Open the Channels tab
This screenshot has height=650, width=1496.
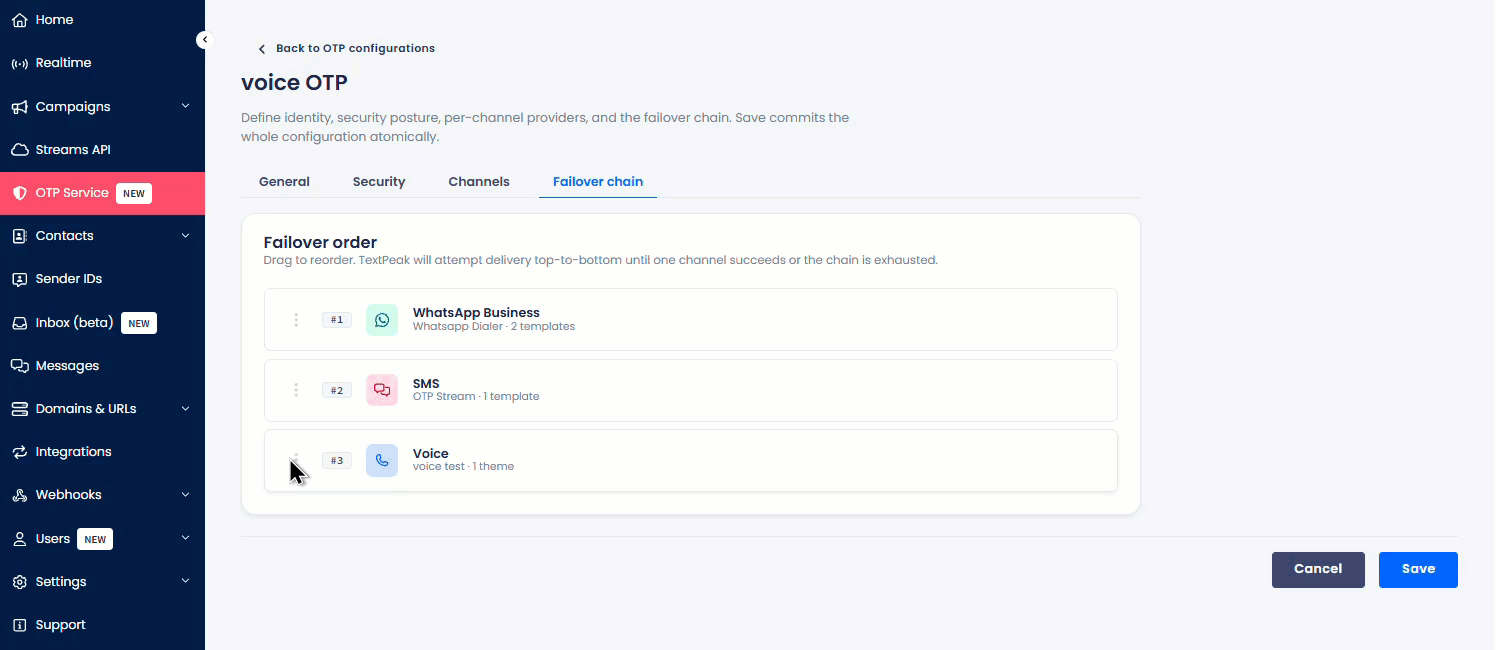(479, 182)
